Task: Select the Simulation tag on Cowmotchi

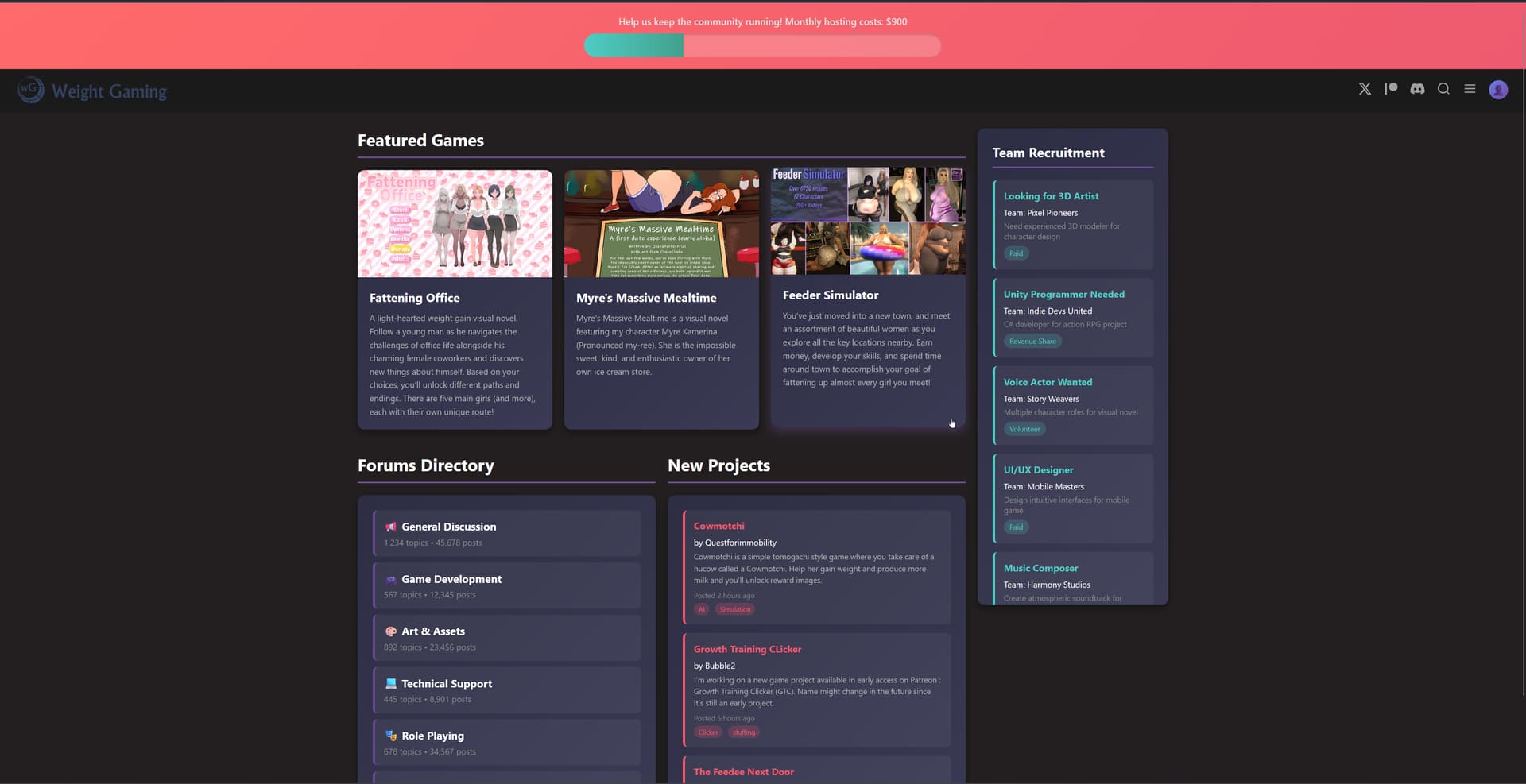Action: point(734,610)
